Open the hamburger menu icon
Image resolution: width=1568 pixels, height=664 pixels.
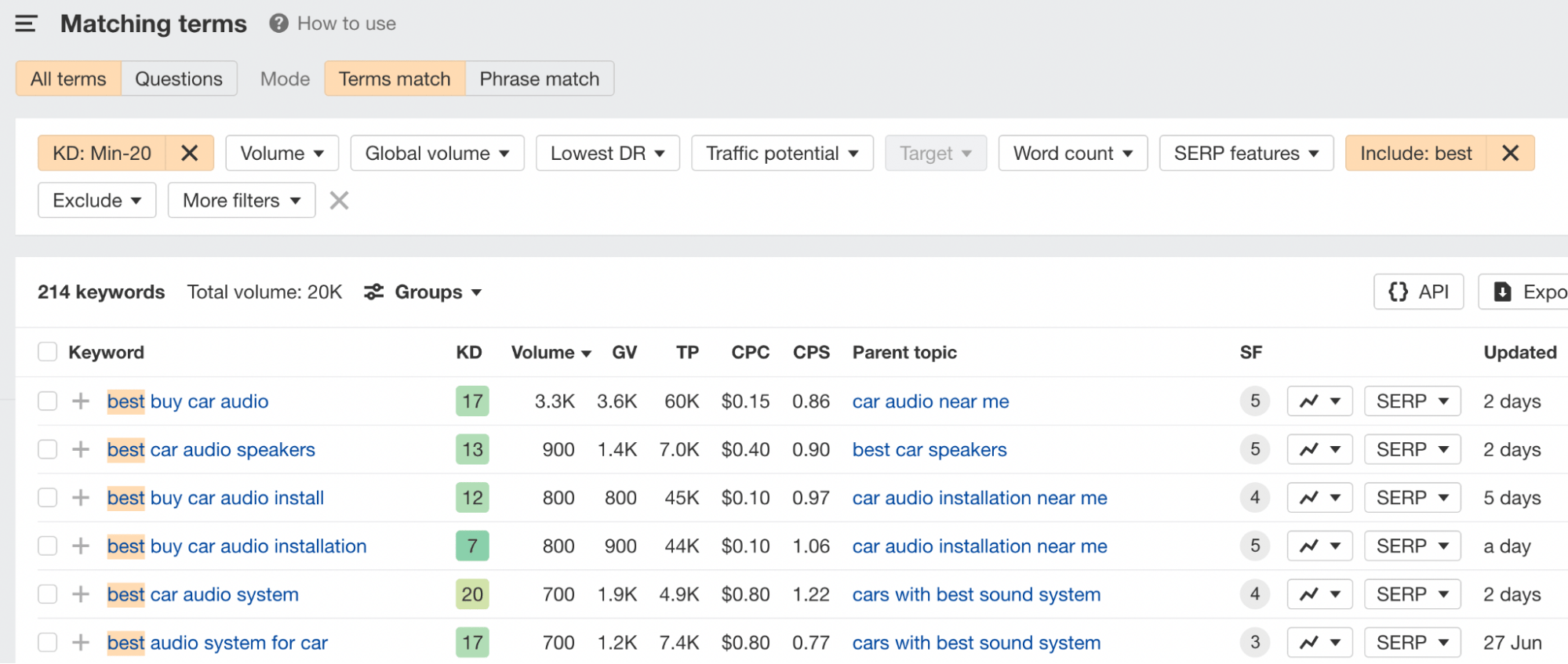[26, 24]
